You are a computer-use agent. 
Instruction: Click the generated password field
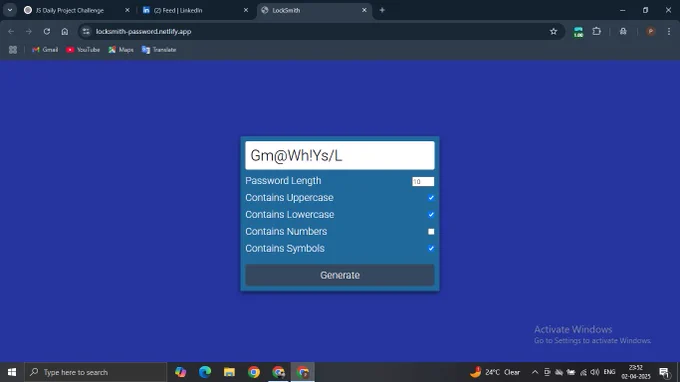[x=340, y=155]
